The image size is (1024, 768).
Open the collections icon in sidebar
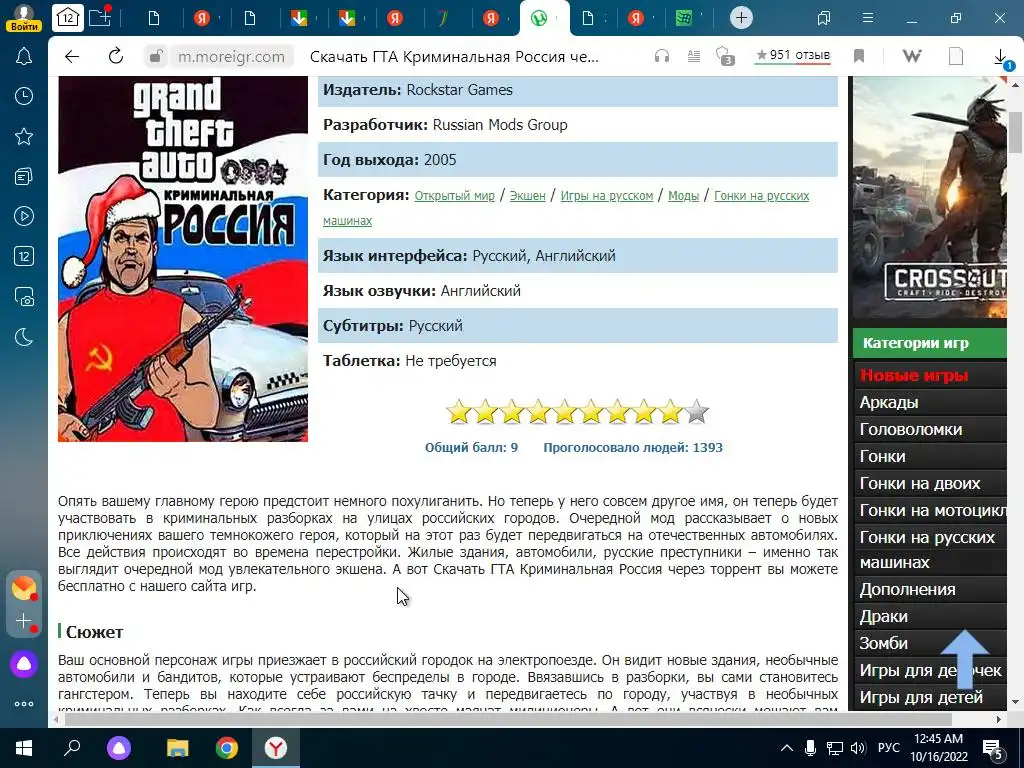(24, 176)
